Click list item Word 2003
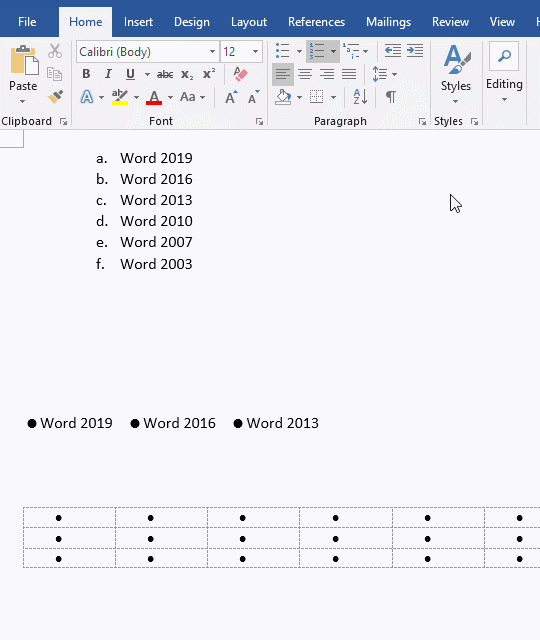 tap(156, 264)
